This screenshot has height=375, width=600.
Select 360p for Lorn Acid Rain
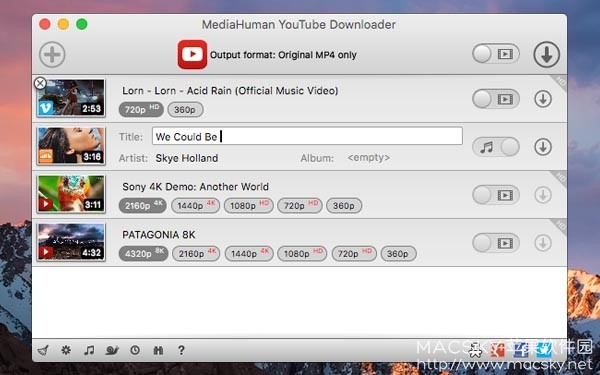pos(185,110)
